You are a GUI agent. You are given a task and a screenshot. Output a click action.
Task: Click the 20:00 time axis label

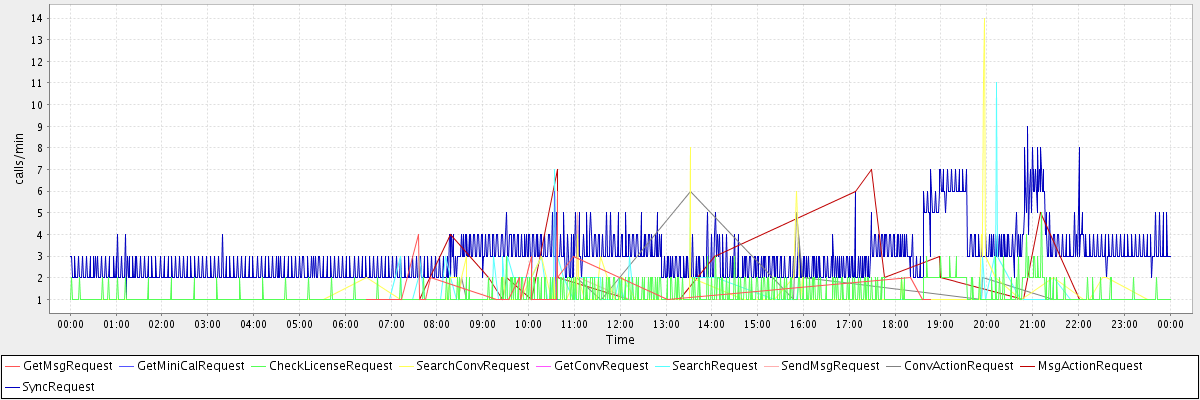click(x=986, y=324)
